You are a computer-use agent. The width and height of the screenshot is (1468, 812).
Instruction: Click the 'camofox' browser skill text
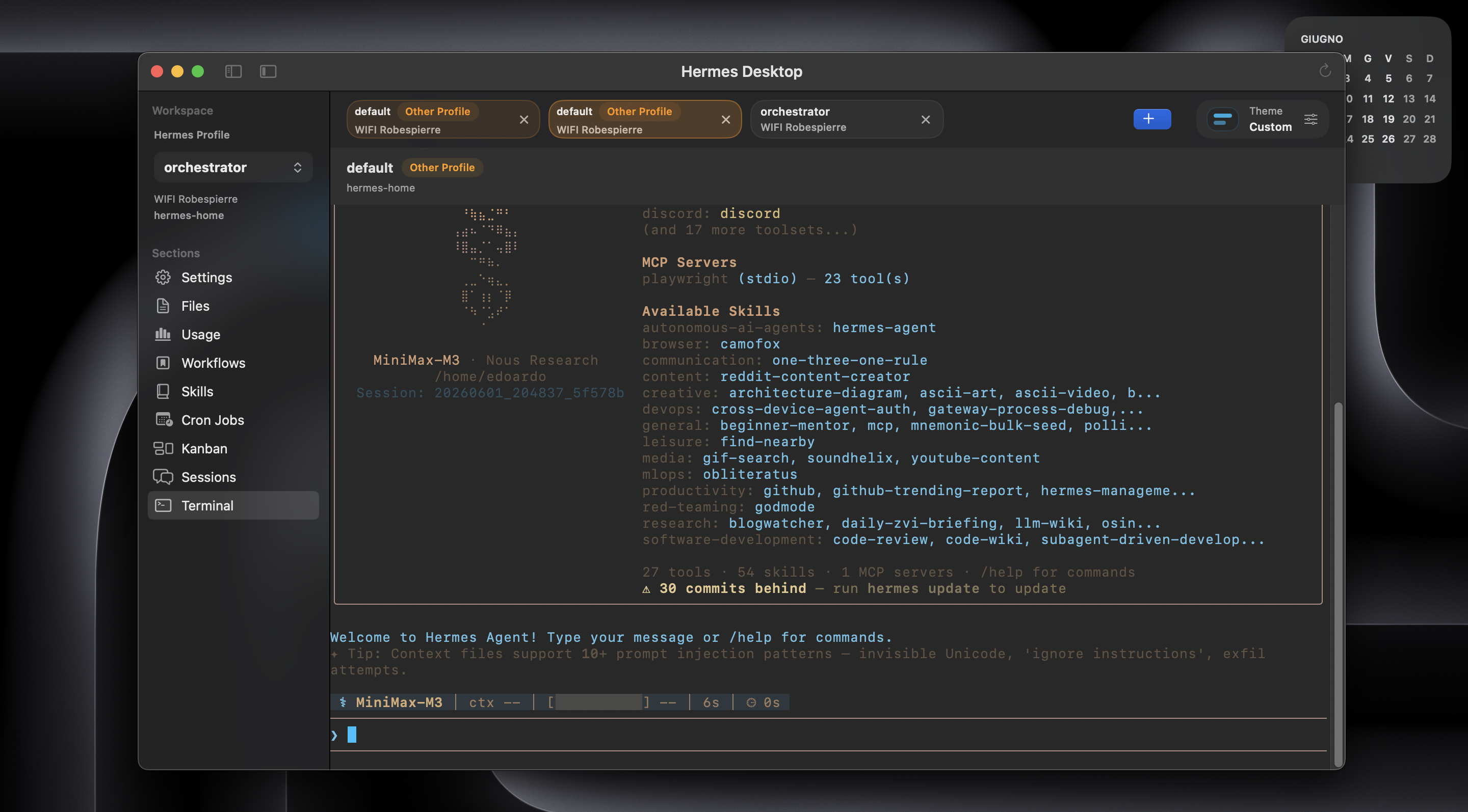click(x=750, y=344)
